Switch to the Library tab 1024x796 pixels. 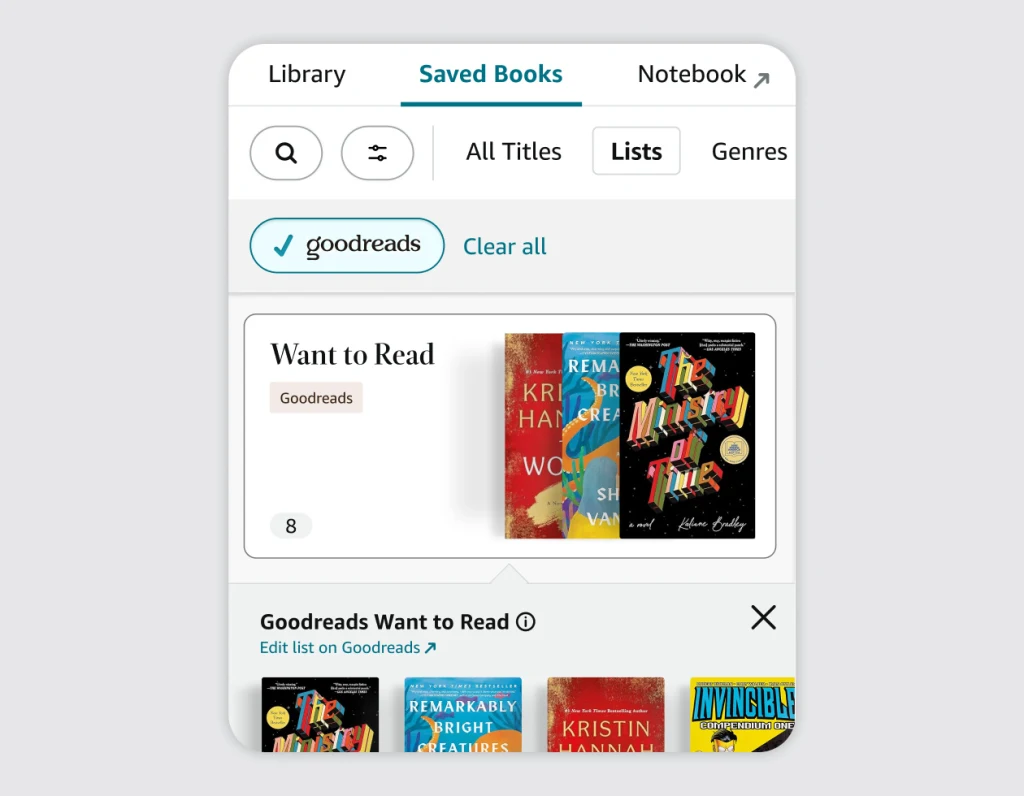pos(307,74)
